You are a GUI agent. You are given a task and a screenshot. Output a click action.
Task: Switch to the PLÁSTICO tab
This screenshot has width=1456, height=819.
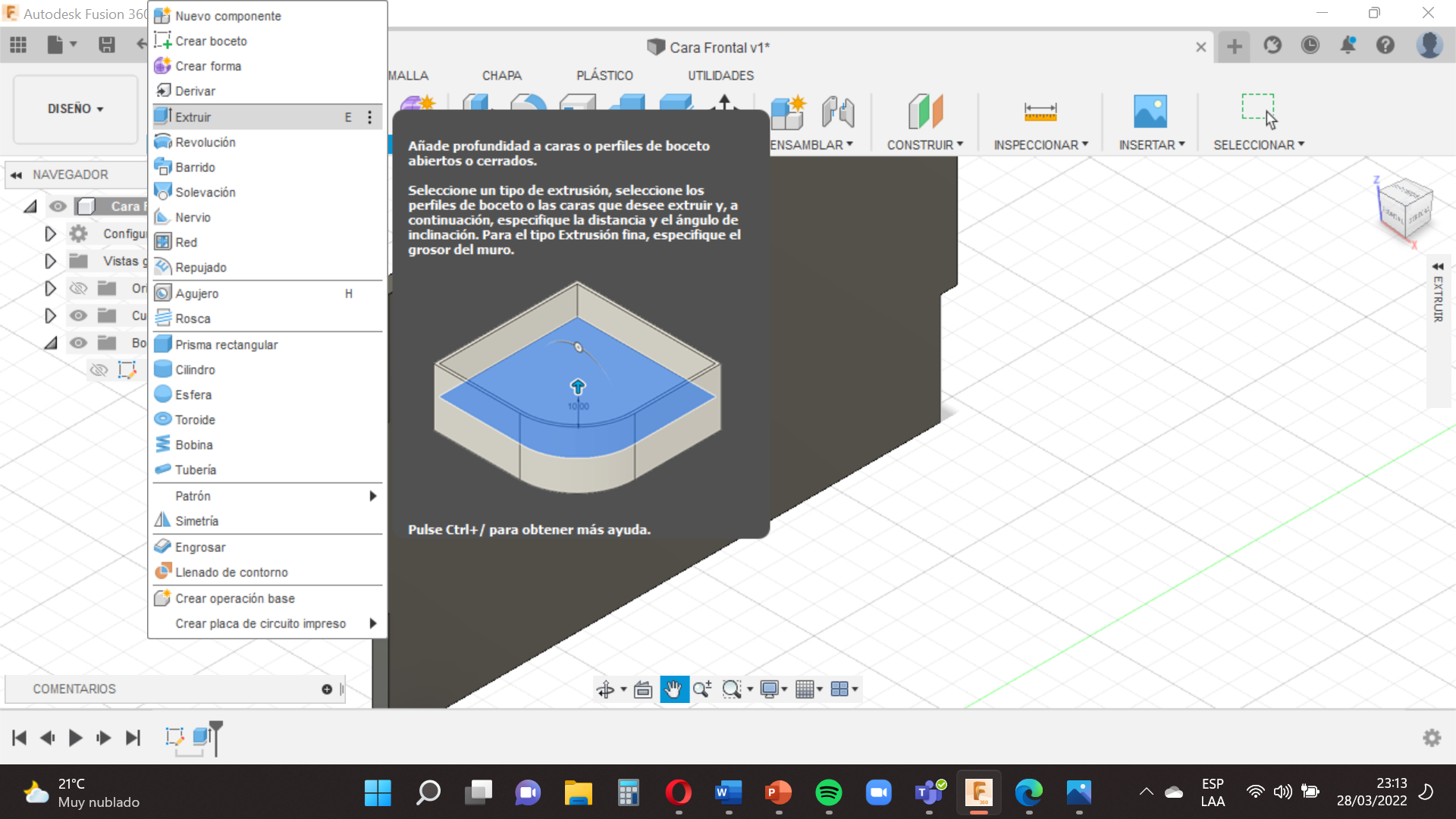point(604,76)
